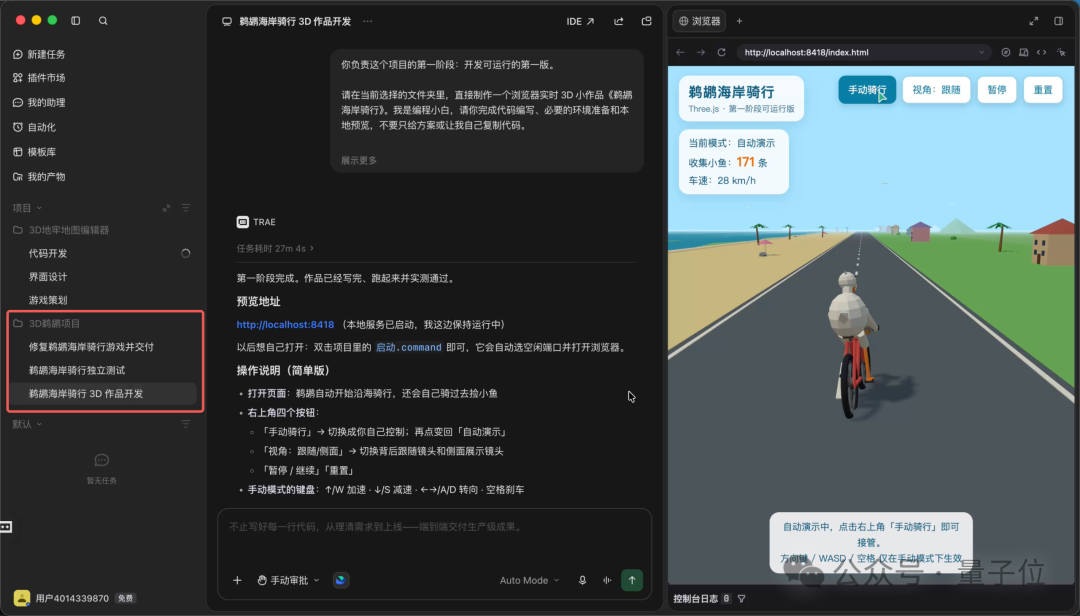Image resolution: width=1080 pixels, height=616 pixels.
Task: Click the device preview icon in browser toolbar
Action: tap(1024, 52)
